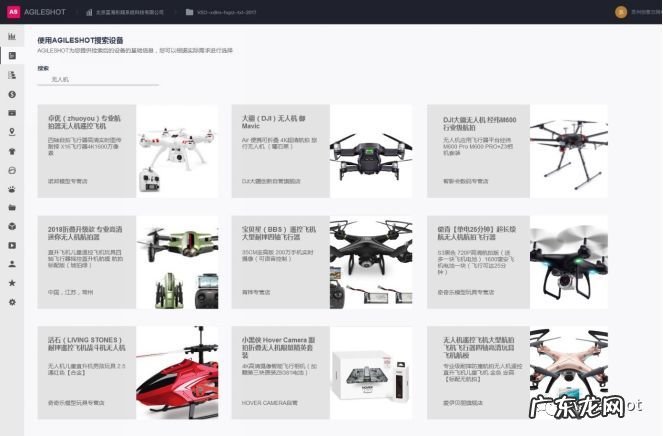Click the Air description under DJI Mavic
This screenshot has width=663, height=436.
[x=279, y=143]
